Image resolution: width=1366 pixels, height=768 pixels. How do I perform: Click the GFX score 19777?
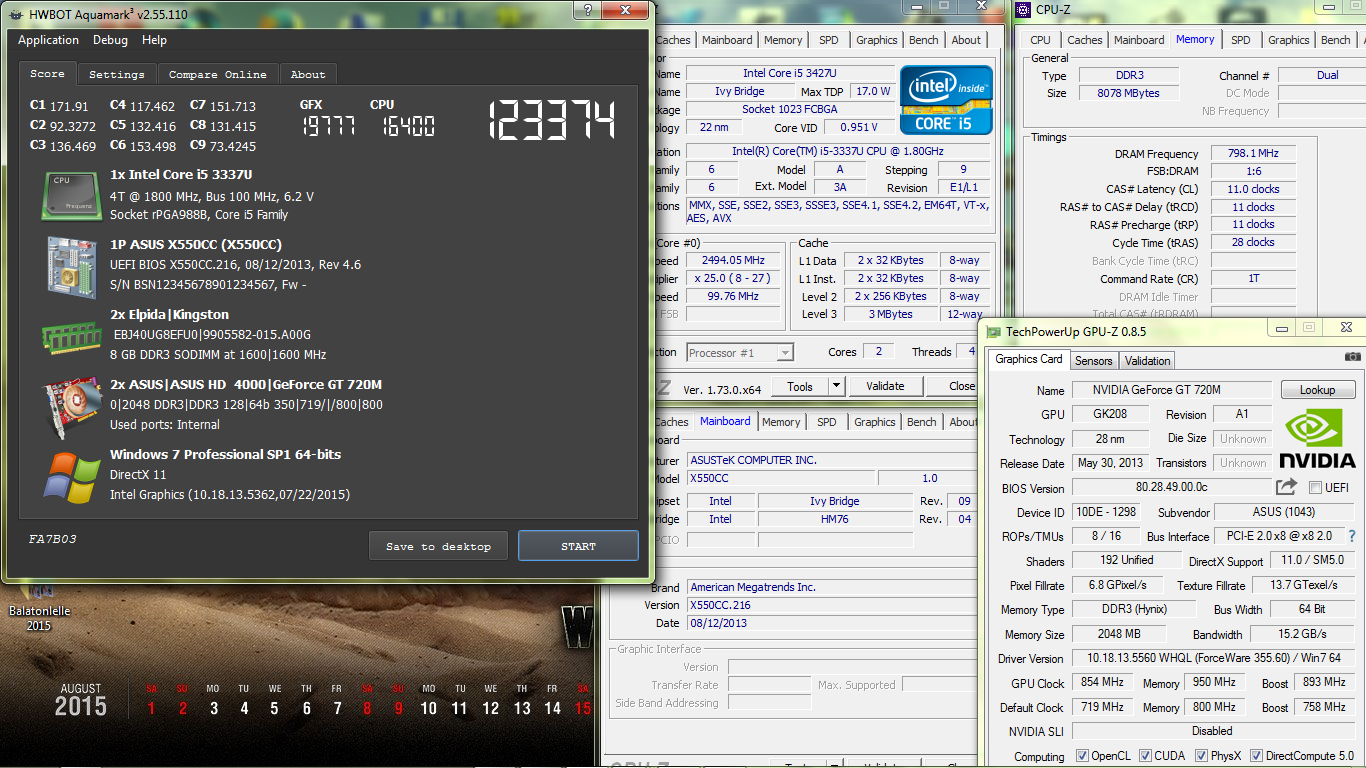pyautogui.click(x=329, y=126)
